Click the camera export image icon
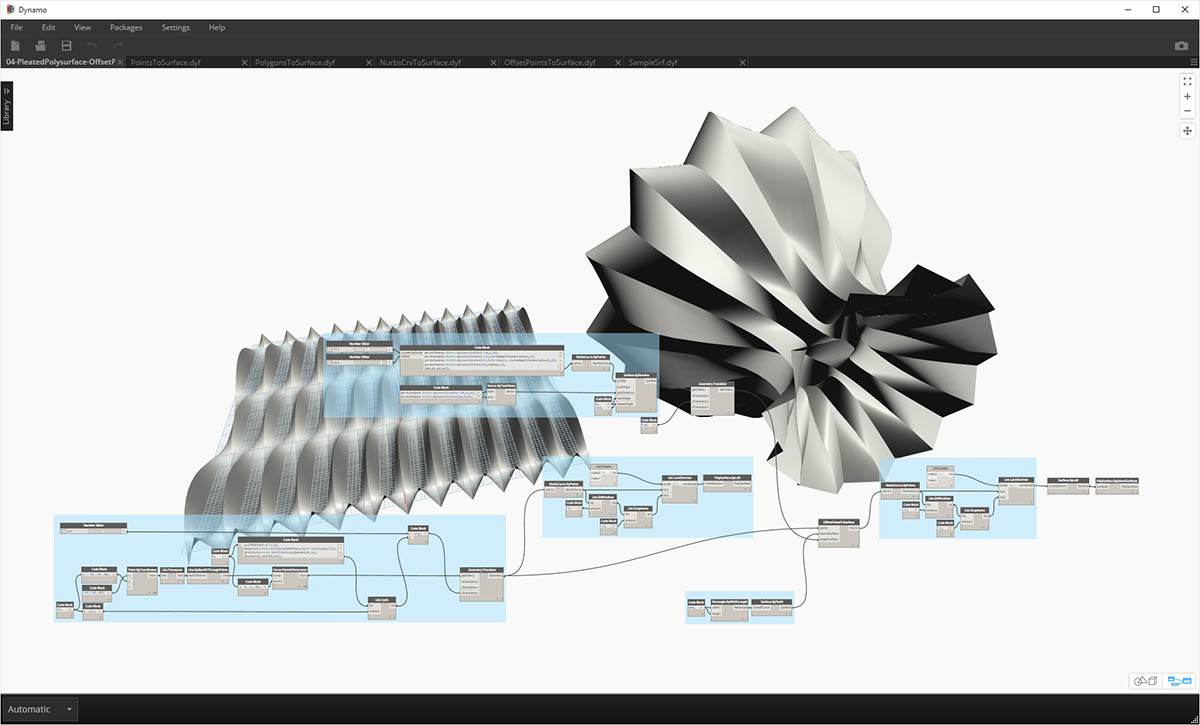Screen dimensions: 1200x725 [1181, 46]
